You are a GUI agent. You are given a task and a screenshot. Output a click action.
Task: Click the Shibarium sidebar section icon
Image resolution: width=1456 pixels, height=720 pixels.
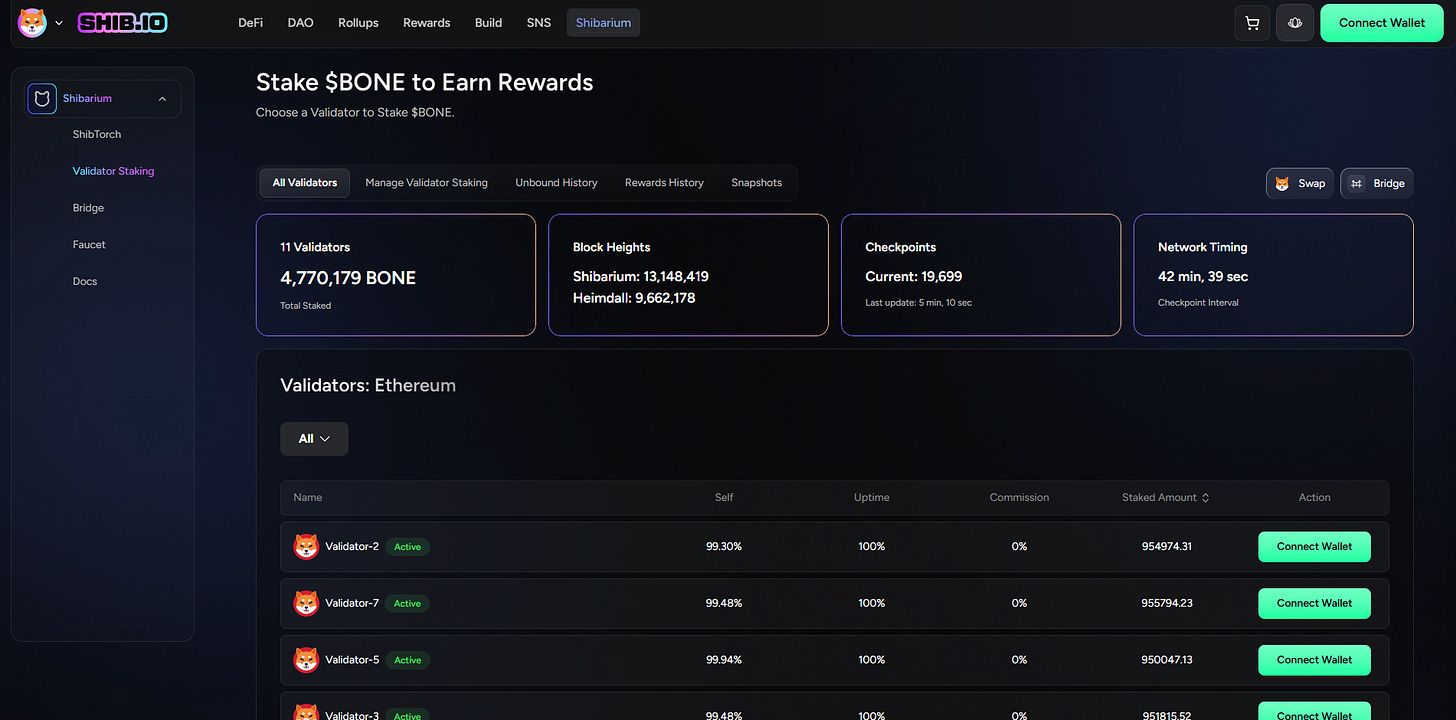42,98
